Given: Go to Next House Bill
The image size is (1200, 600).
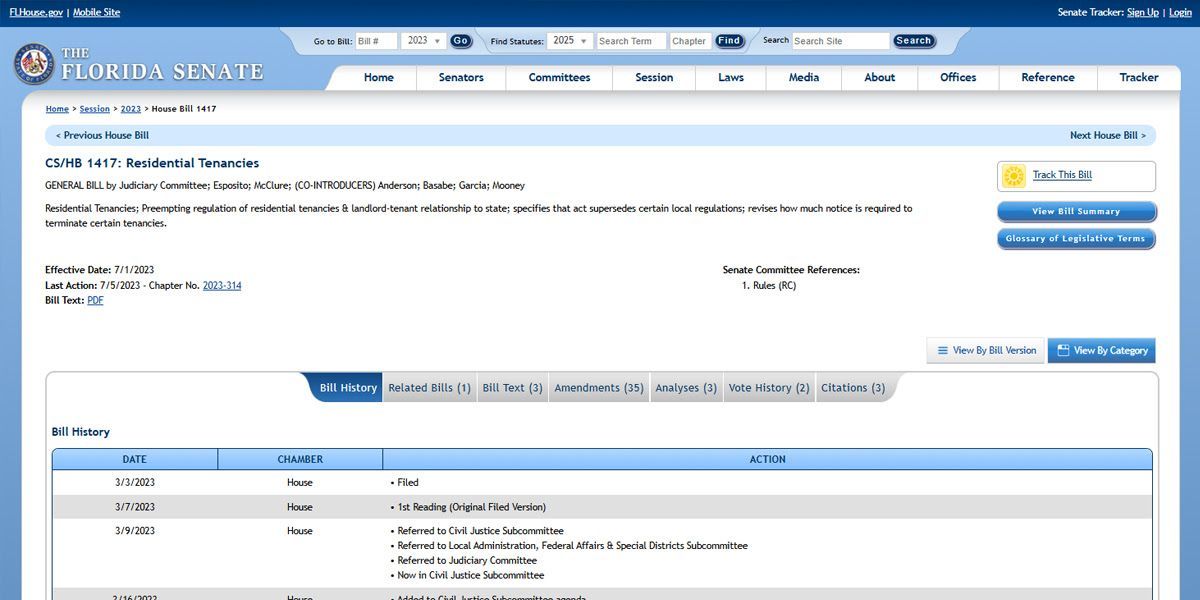Looking at the screenshot, I should tap(1108, 135).
